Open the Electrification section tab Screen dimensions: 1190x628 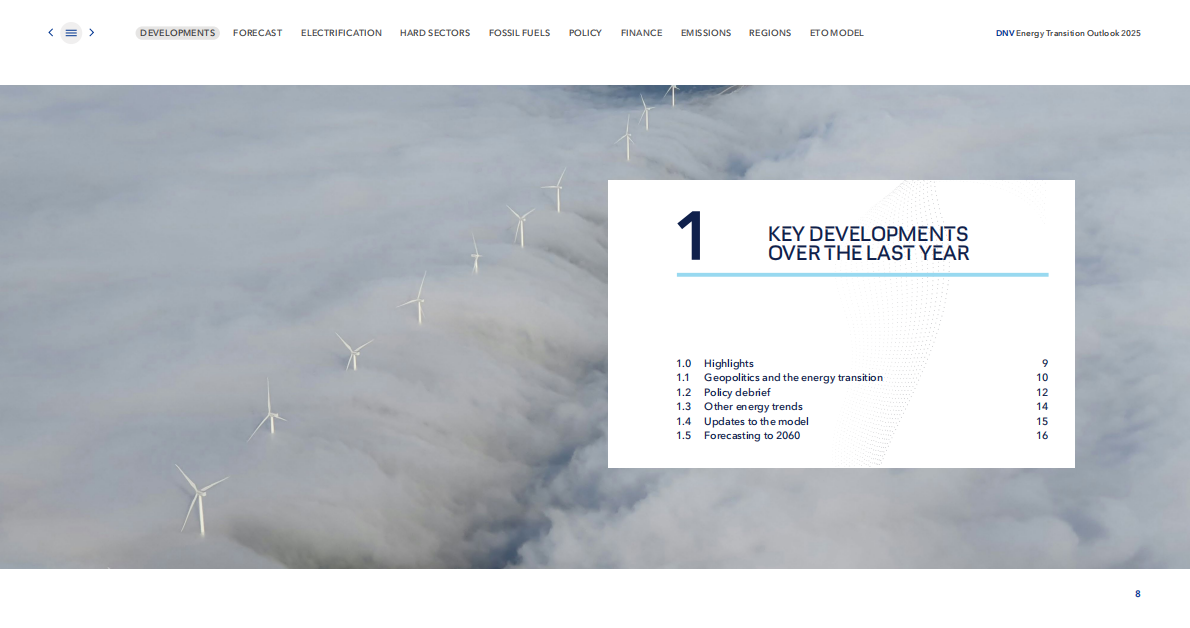pos(341,33)
